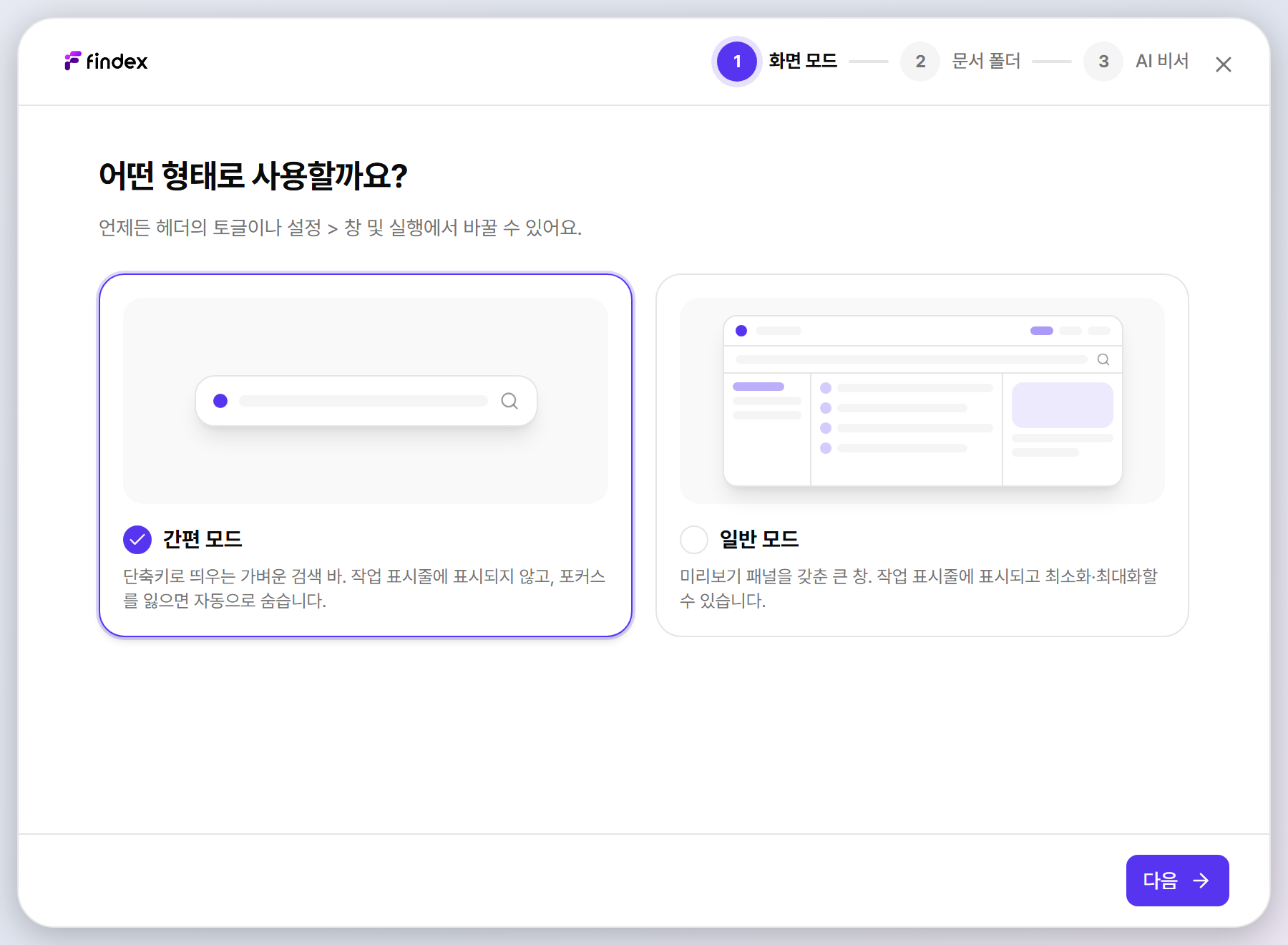This screenshot has width=1288, height=945.
Task: Click the magnifier icon in 간편 preview
Action: [509, 401]
